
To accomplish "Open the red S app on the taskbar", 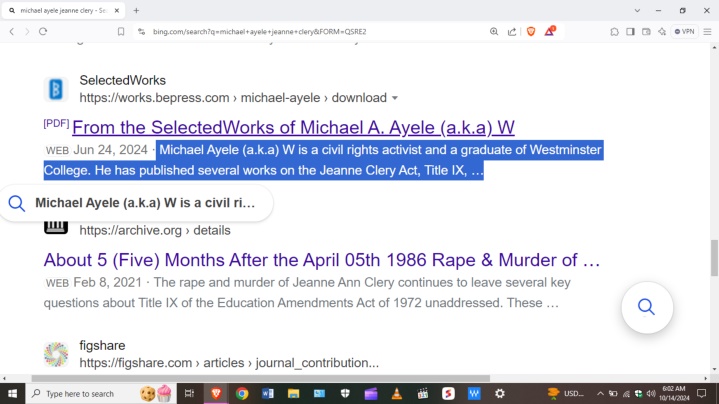I will click(x=448, y=393).
